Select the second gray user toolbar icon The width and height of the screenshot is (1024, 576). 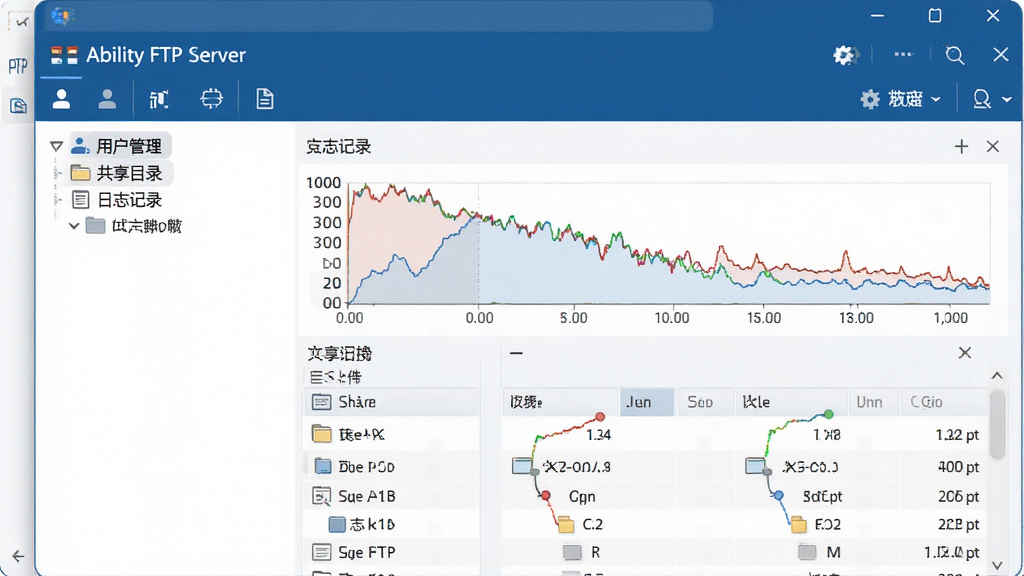point(107,99)
